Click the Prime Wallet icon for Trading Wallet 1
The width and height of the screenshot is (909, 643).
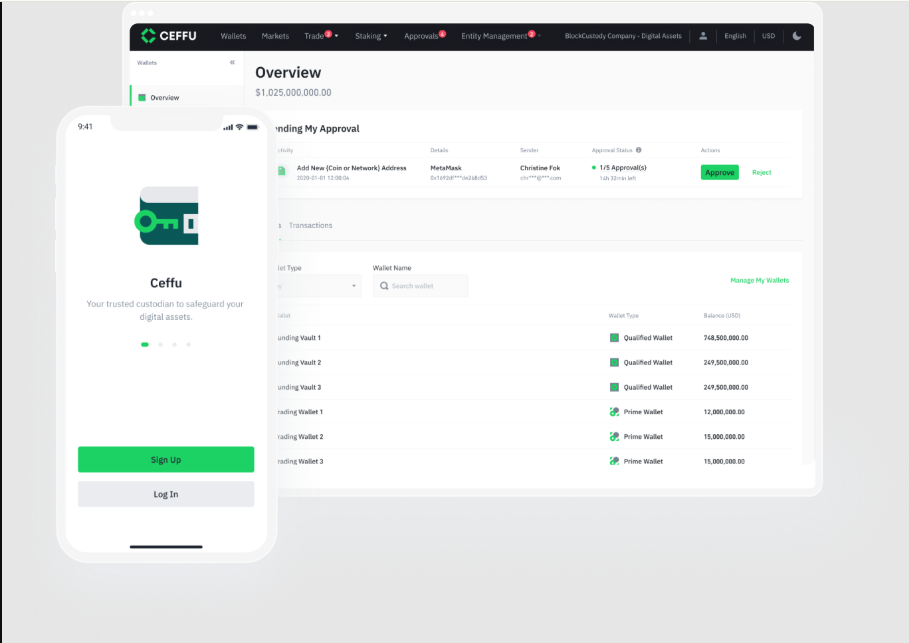pos(614,412)
